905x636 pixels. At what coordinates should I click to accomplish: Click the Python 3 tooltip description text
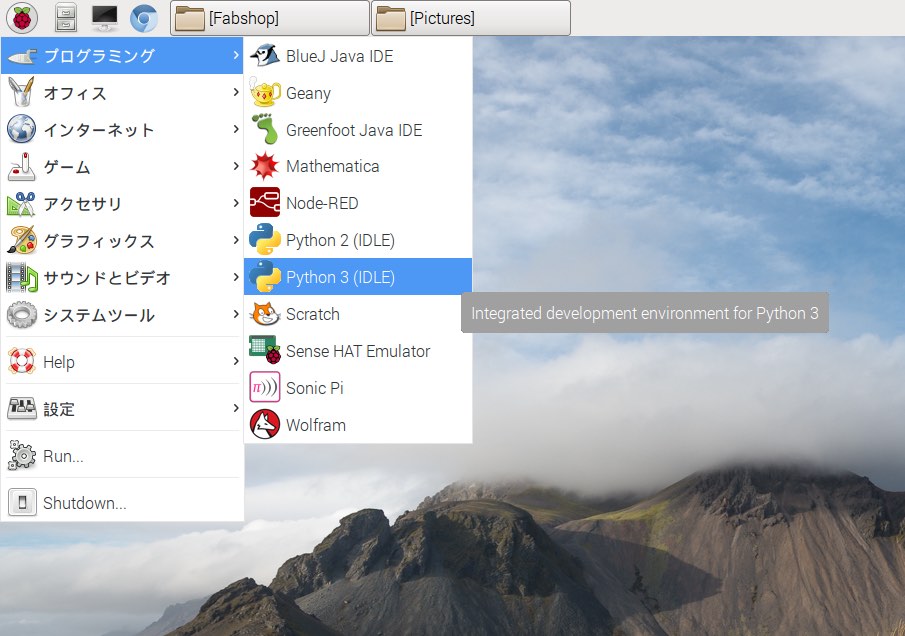point(645,313)
